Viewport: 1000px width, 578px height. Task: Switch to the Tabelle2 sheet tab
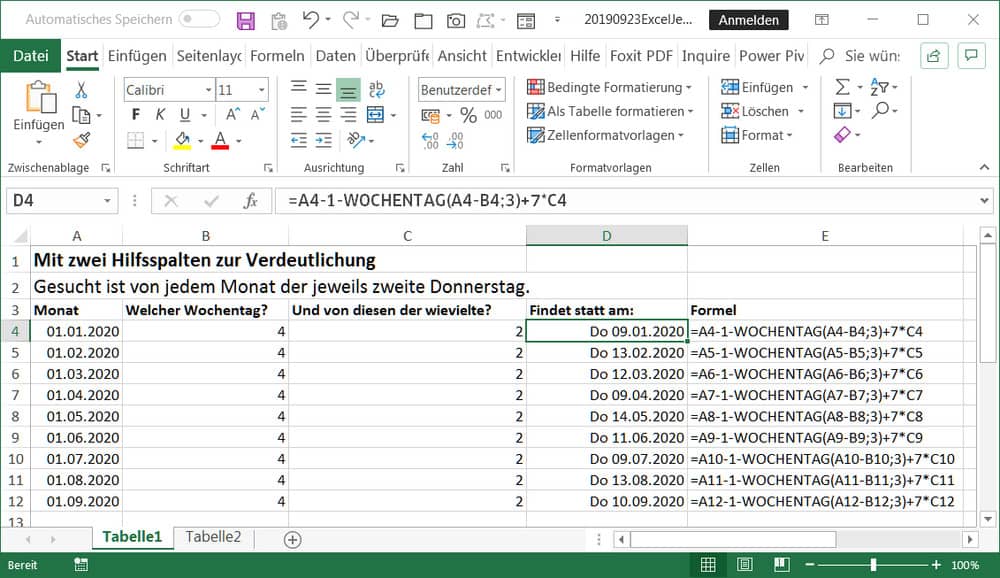click(213, 537)
